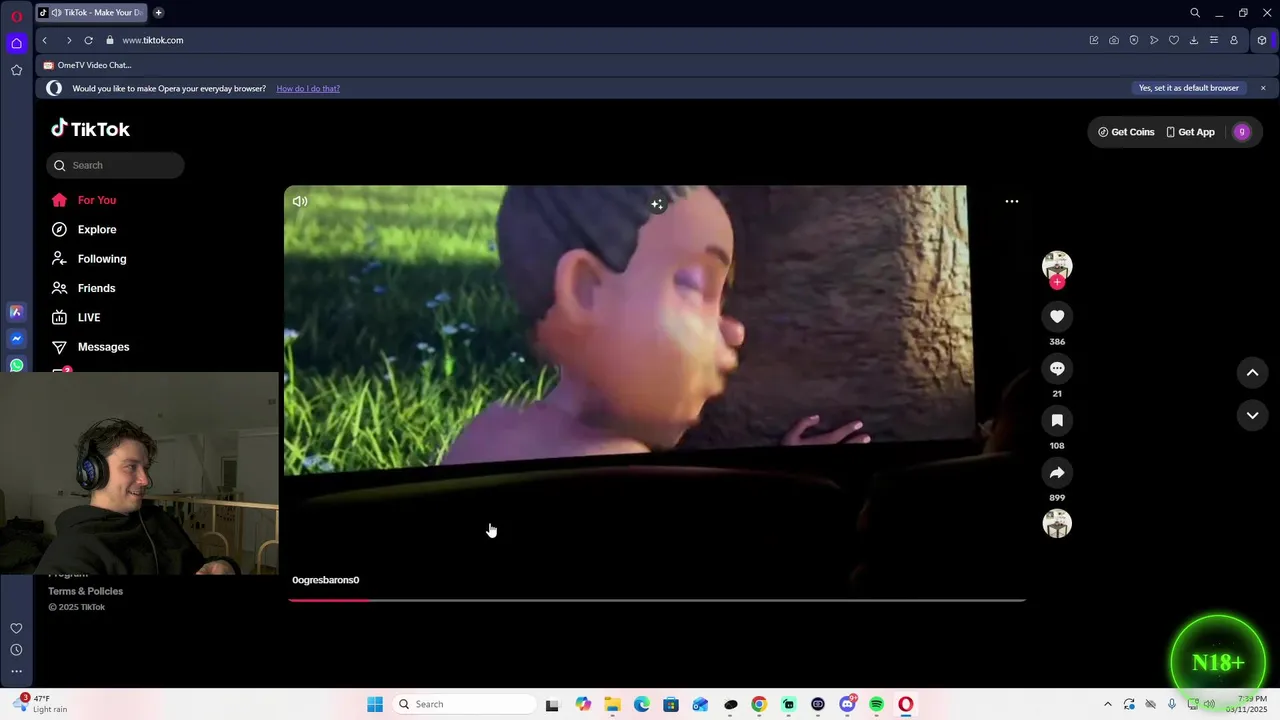Viewport: 1280px width, 720px height.
Task: Click in the TikTok search field
Action: coord(115,165)
